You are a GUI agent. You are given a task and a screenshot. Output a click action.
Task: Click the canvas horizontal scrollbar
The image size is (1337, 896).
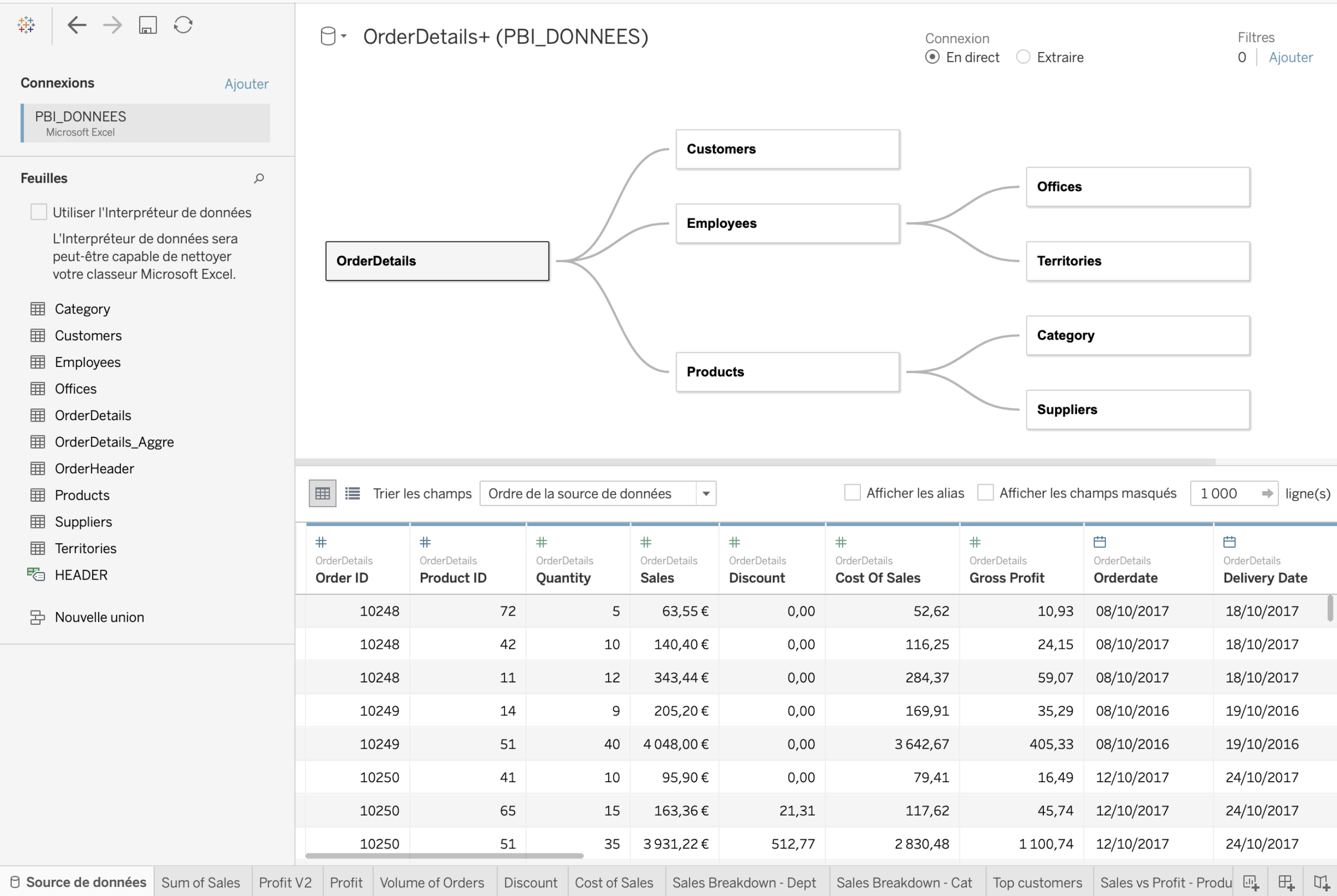pos(756,462)
